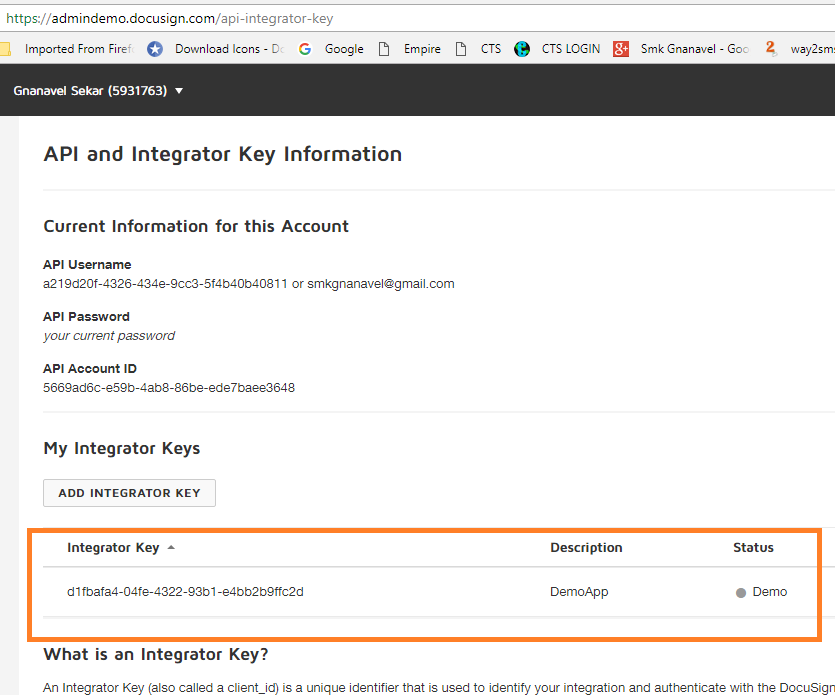Click the ADD INTEGRATOR KEY button
Viewport: 835px width, 695px height.
coord(129,493)
